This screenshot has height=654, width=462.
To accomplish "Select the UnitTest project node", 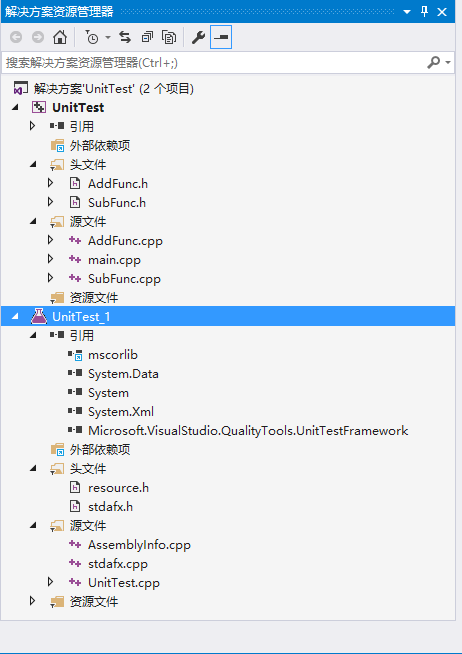I will pos(78,108).
